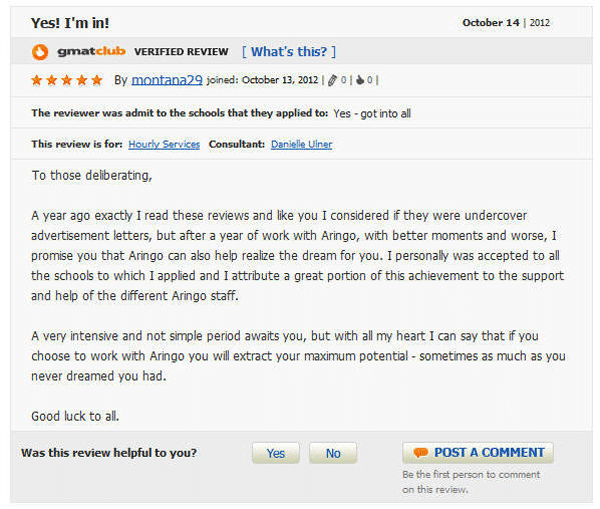Click the "Be the first person to comment" text
Screen dimensions: 600x509
click(471, 475)
